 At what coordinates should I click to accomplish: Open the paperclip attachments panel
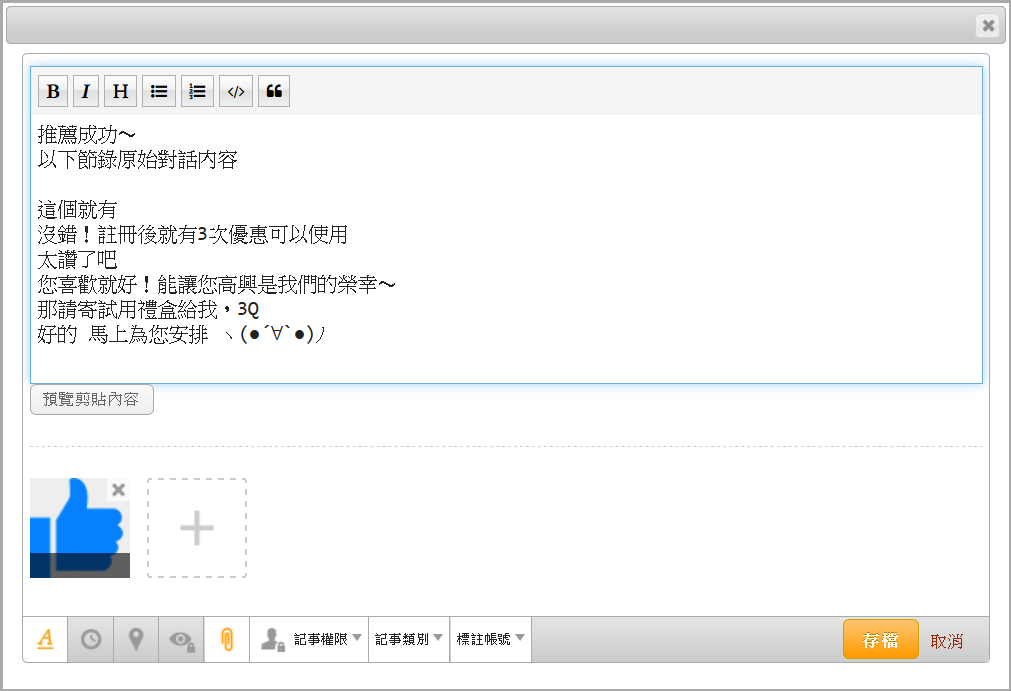coord(227,640)
